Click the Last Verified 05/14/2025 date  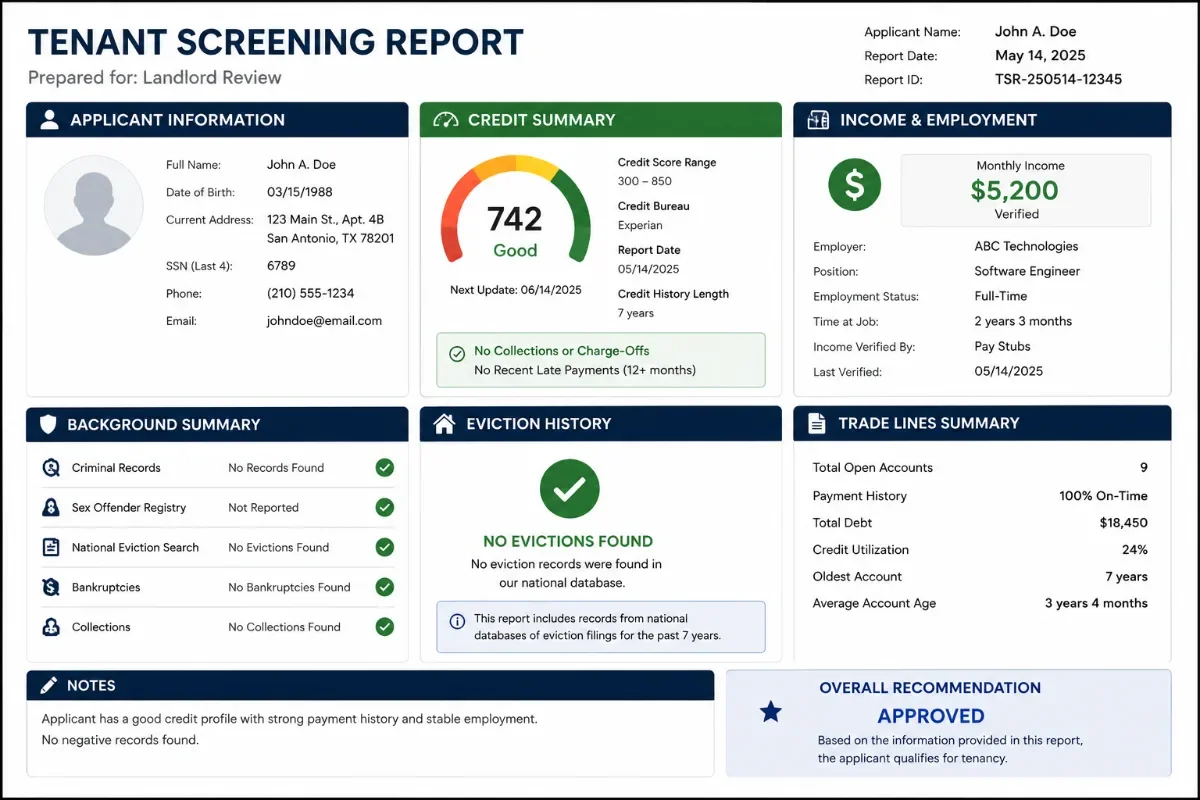(x=1008, y=371)
